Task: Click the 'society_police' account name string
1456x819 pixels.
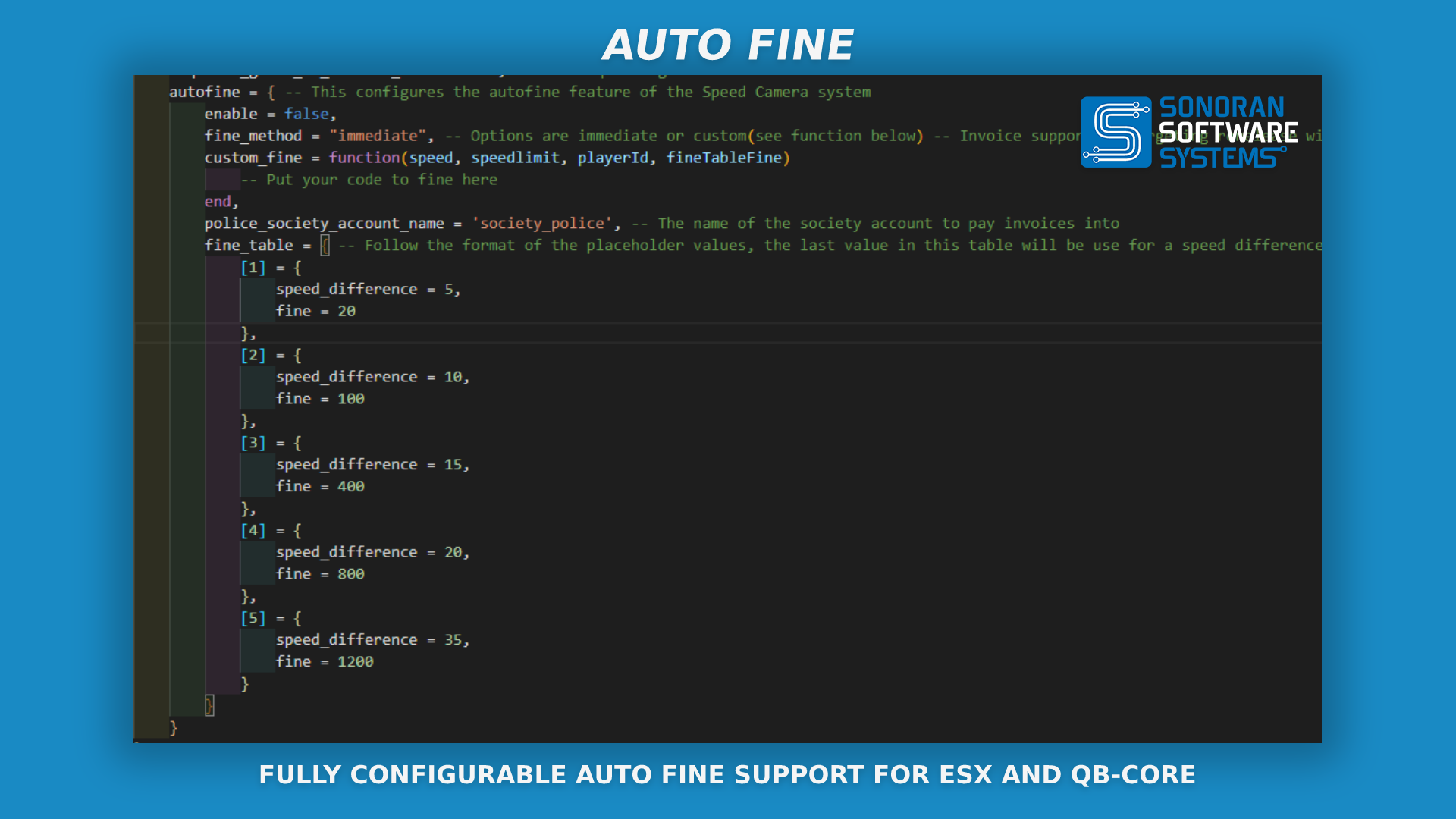Action: tap(542, 224)
